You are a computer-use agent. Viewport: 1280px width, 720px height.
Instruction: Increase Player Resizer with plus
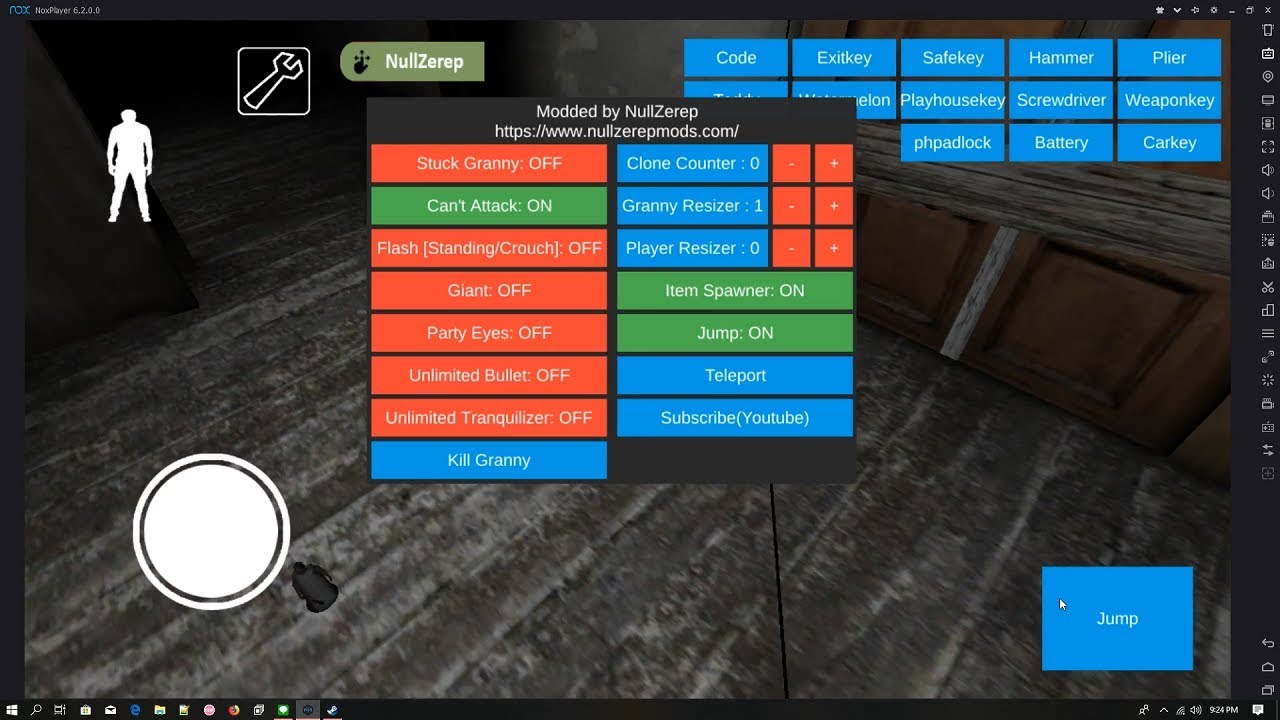point(834,248)
